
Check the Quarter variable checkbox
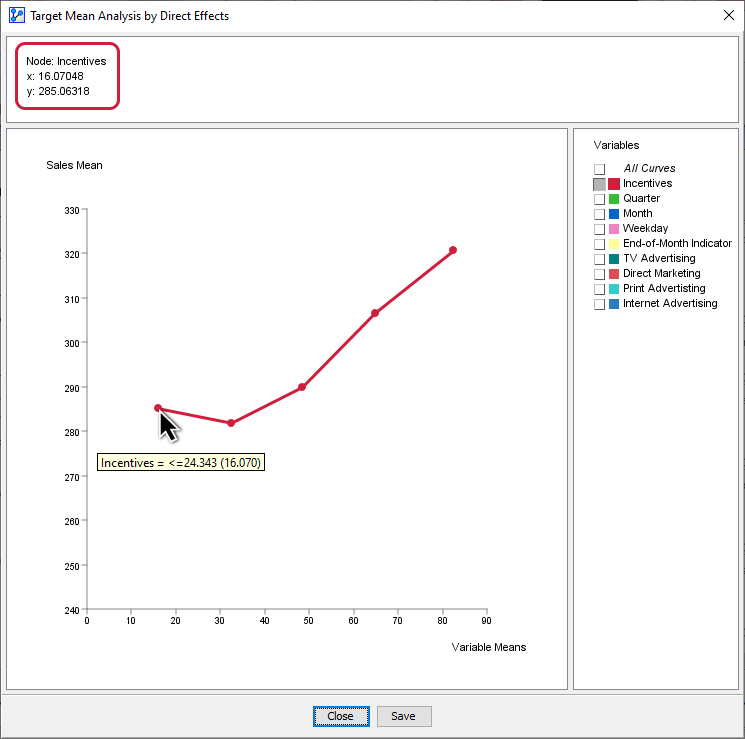pos(599,199)
